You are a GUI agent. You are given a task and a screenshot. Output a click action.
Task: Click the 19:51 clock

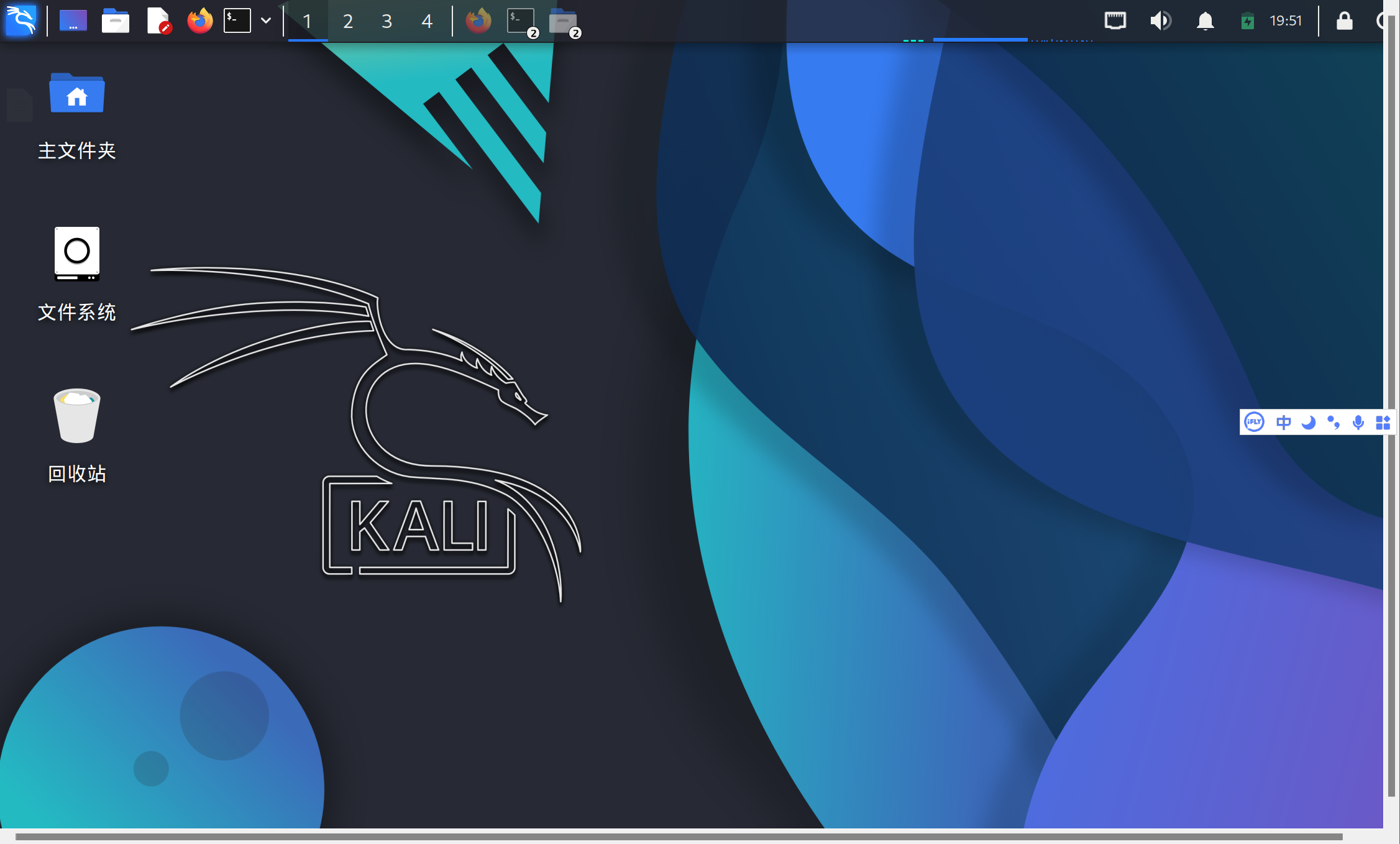pyautogui.click(x=1285, y=21)
